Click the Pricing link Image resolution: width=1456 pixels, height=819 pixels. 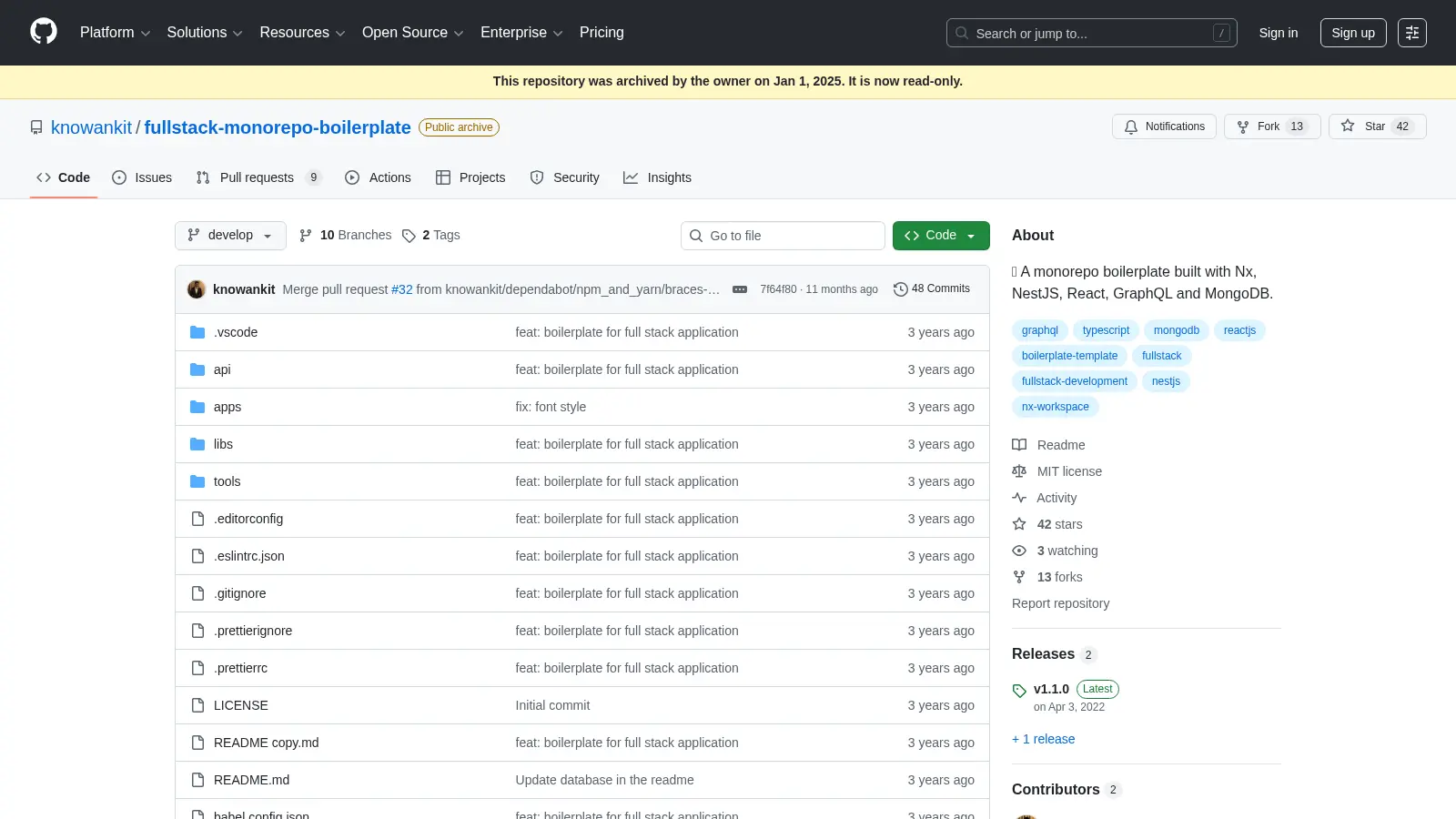point(602,33)
